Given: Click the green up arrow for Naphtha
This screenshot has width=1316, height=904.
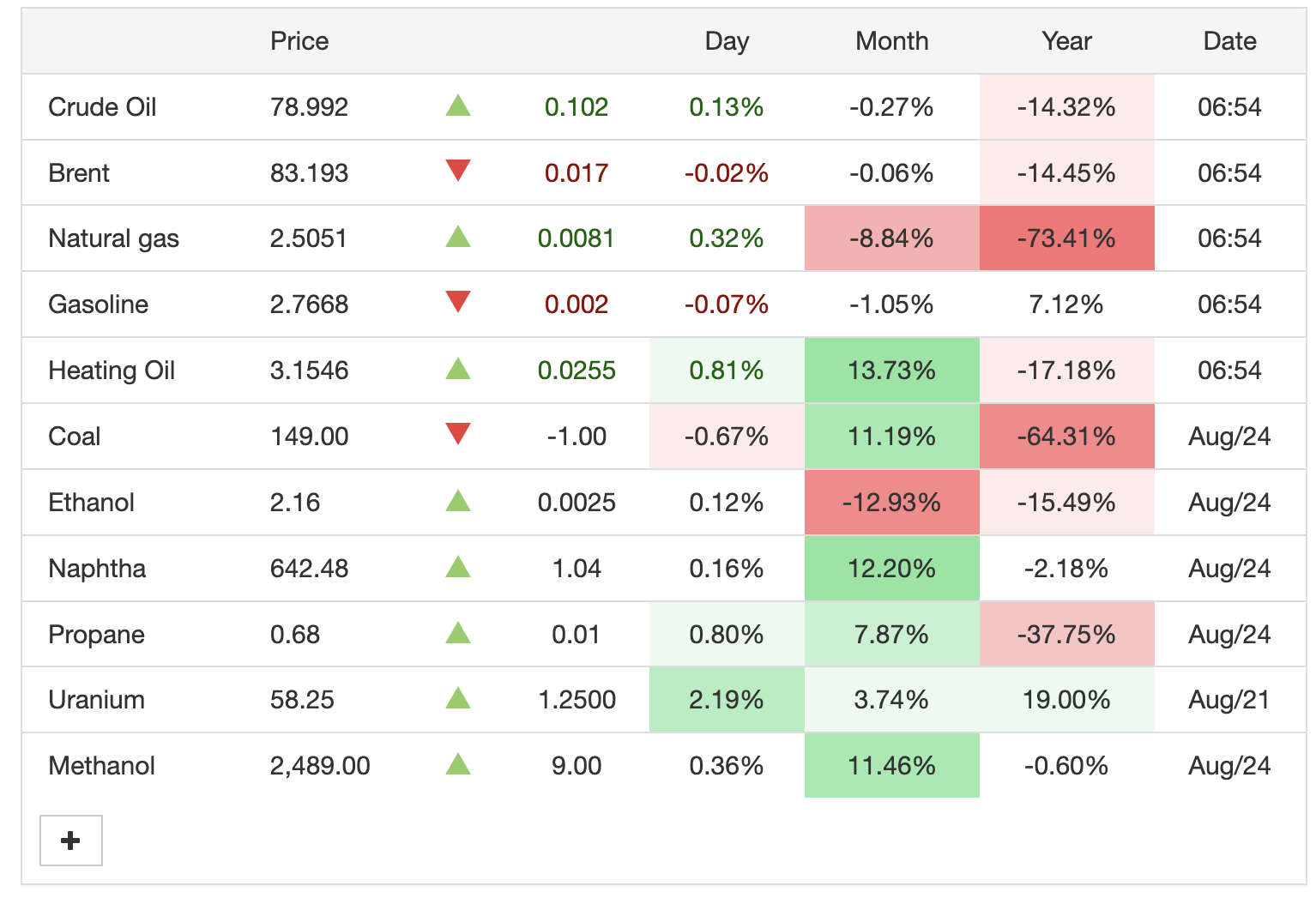Looking at the screenshot, I should tap(458, 567).
